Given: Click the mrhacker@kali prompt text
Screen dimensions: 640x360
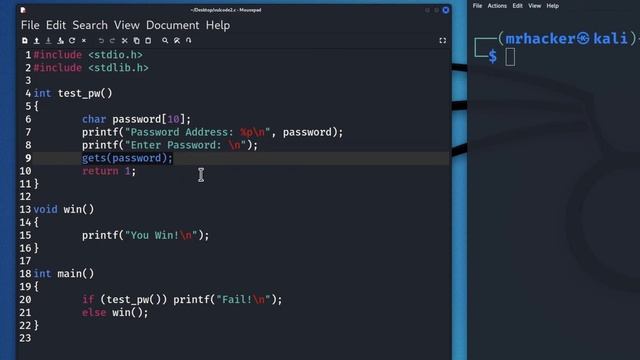Looking at the screenshot, I should (566, 39).
